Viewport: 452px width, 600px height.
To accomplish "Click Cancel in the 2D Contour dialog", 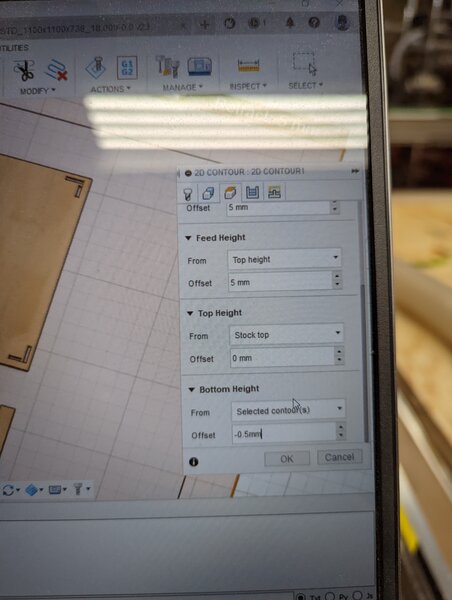I will tap(339, 457).
